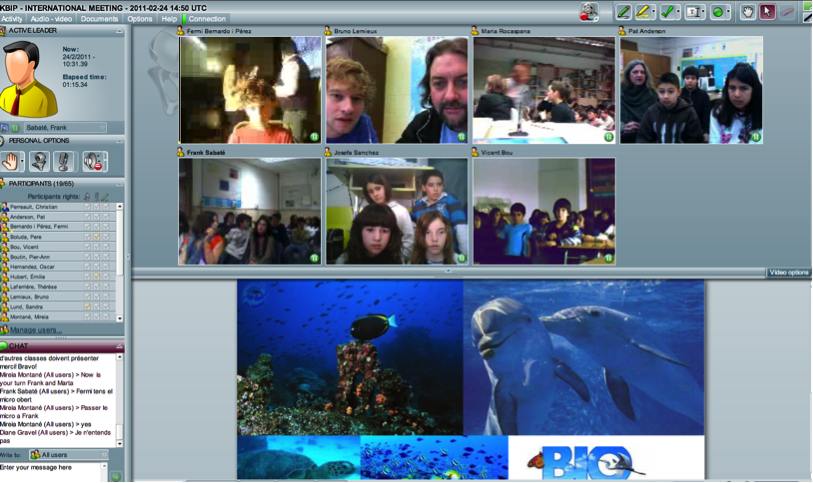
Task: Click the speaker volume icon in Personal Options
Action: click(93, 160)
